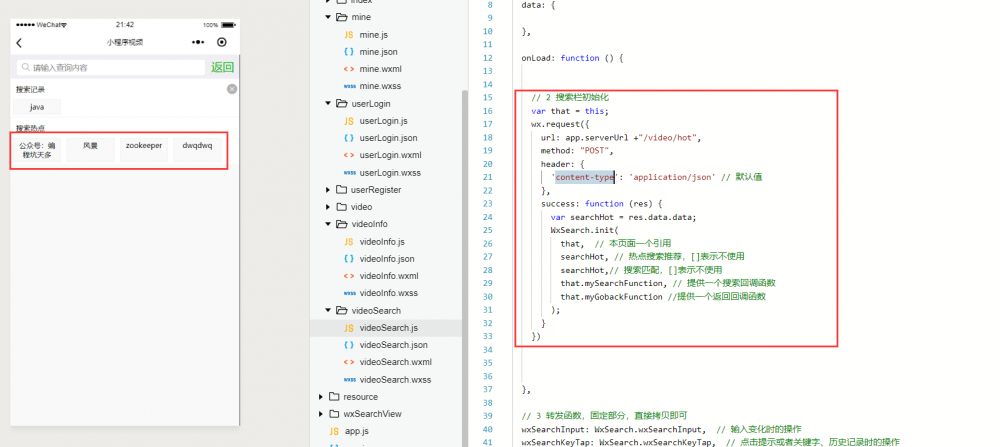Expand the userRegister folder arrow
1000x447 pixels.
click(328, 190)
